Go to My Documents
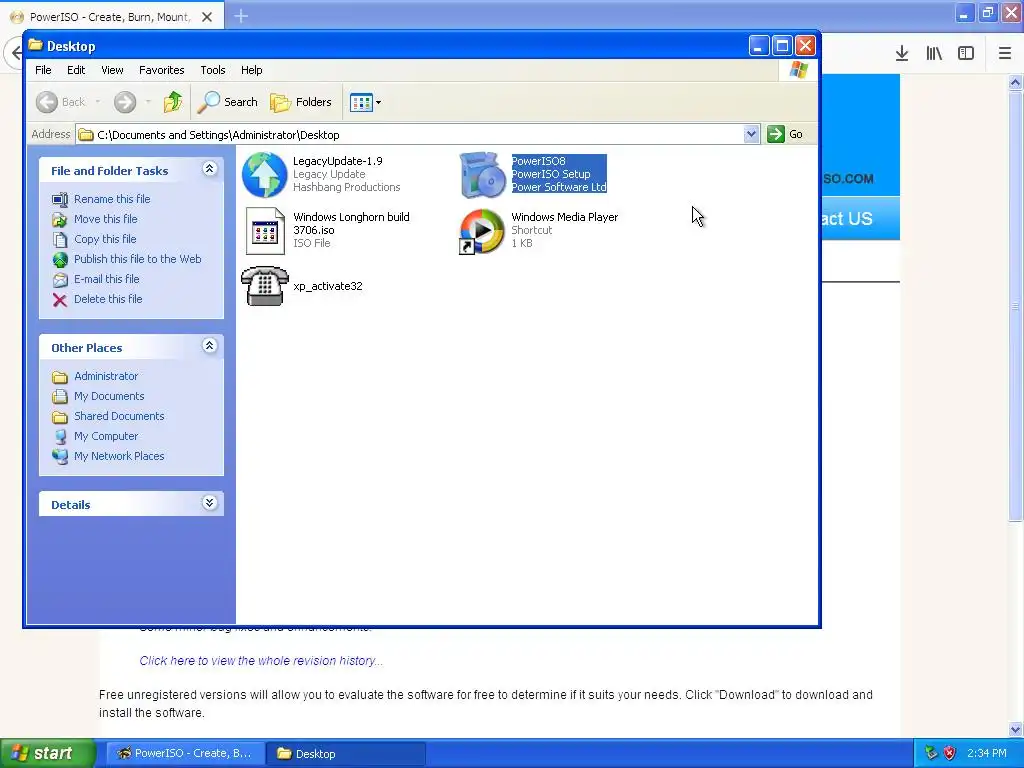The height and width of the screenshot is (768, 1024). pos(108,396)
